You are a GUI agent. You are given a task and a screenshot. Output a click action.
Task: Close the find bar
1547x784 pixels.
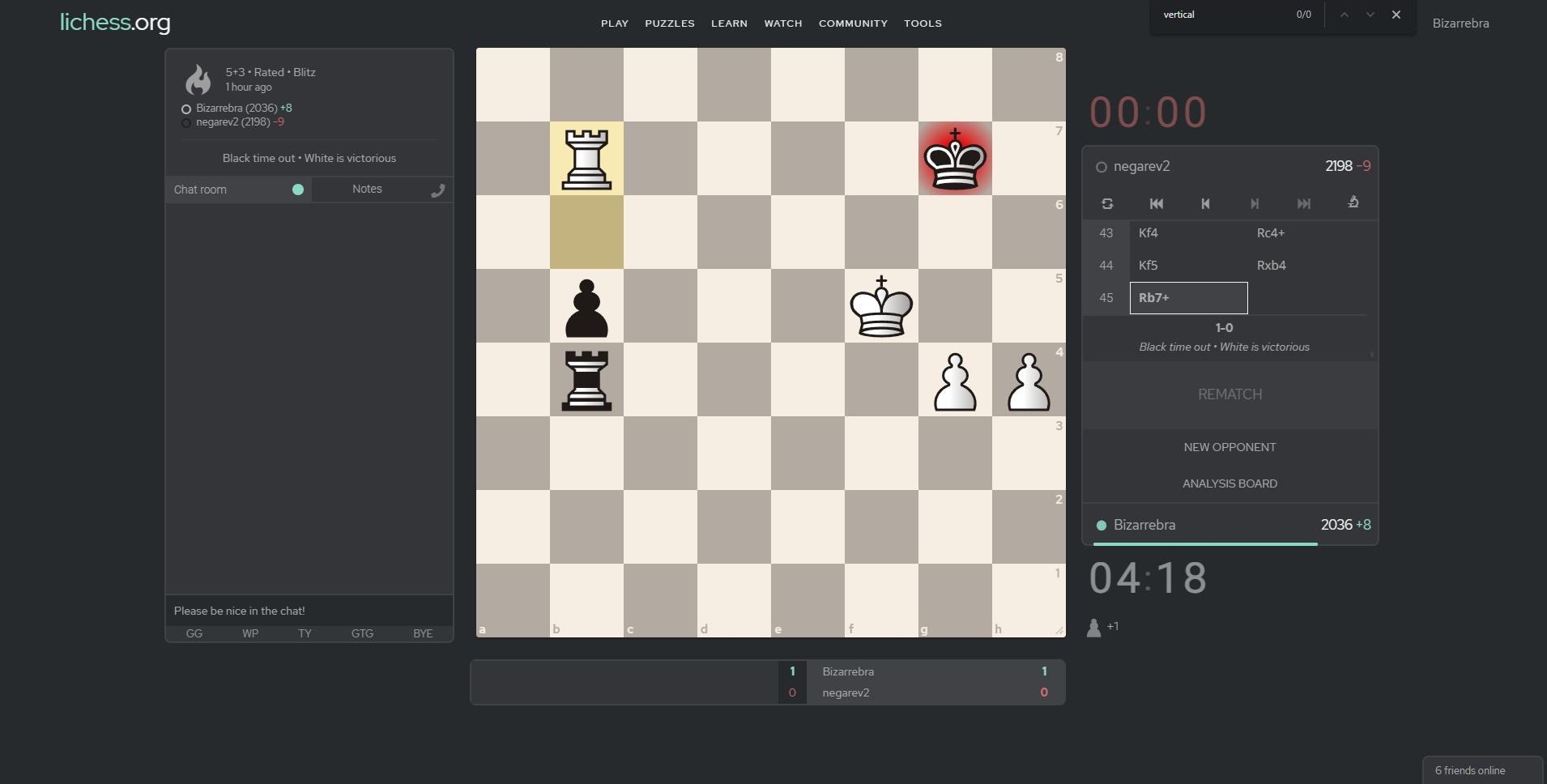point(1395,15)
